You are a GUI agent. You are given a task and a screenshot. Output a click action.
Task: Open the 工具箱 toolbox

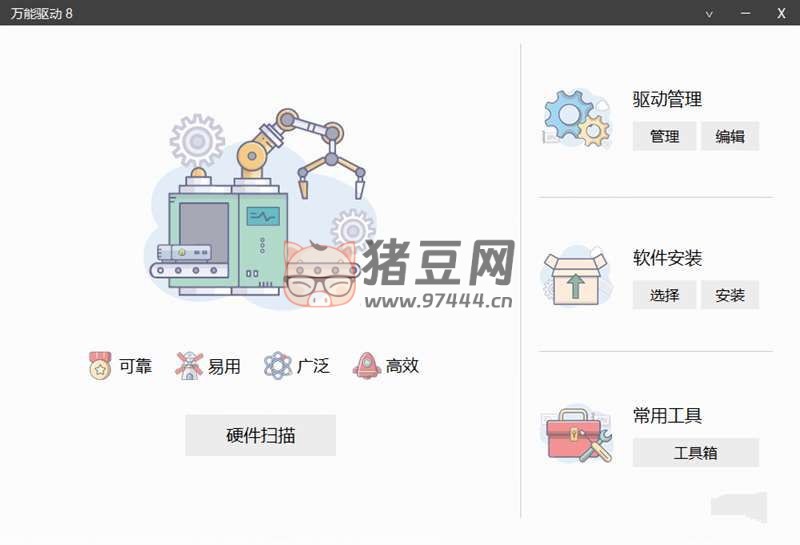click(696, 452)
